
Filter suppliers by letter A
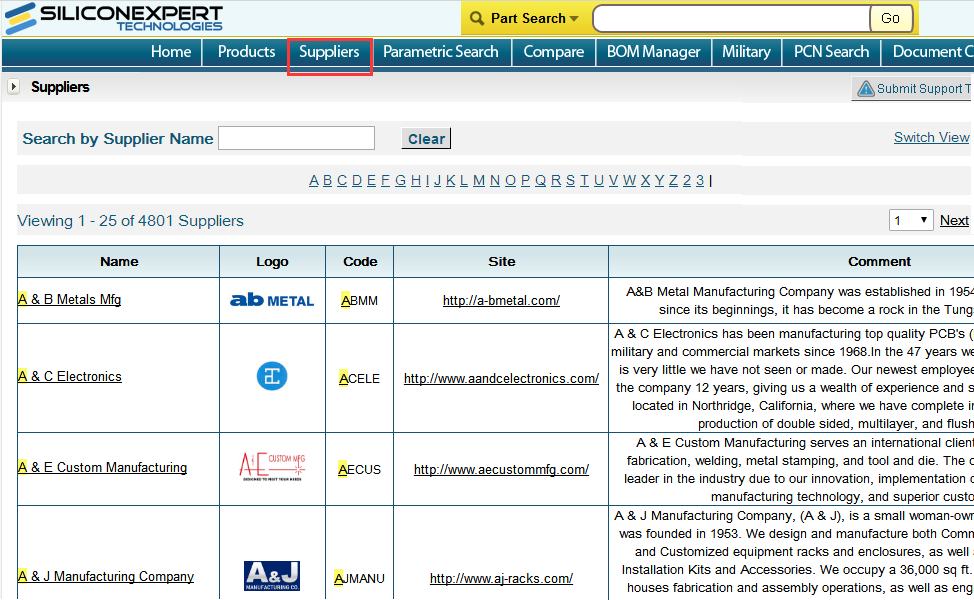click(314, 180)
